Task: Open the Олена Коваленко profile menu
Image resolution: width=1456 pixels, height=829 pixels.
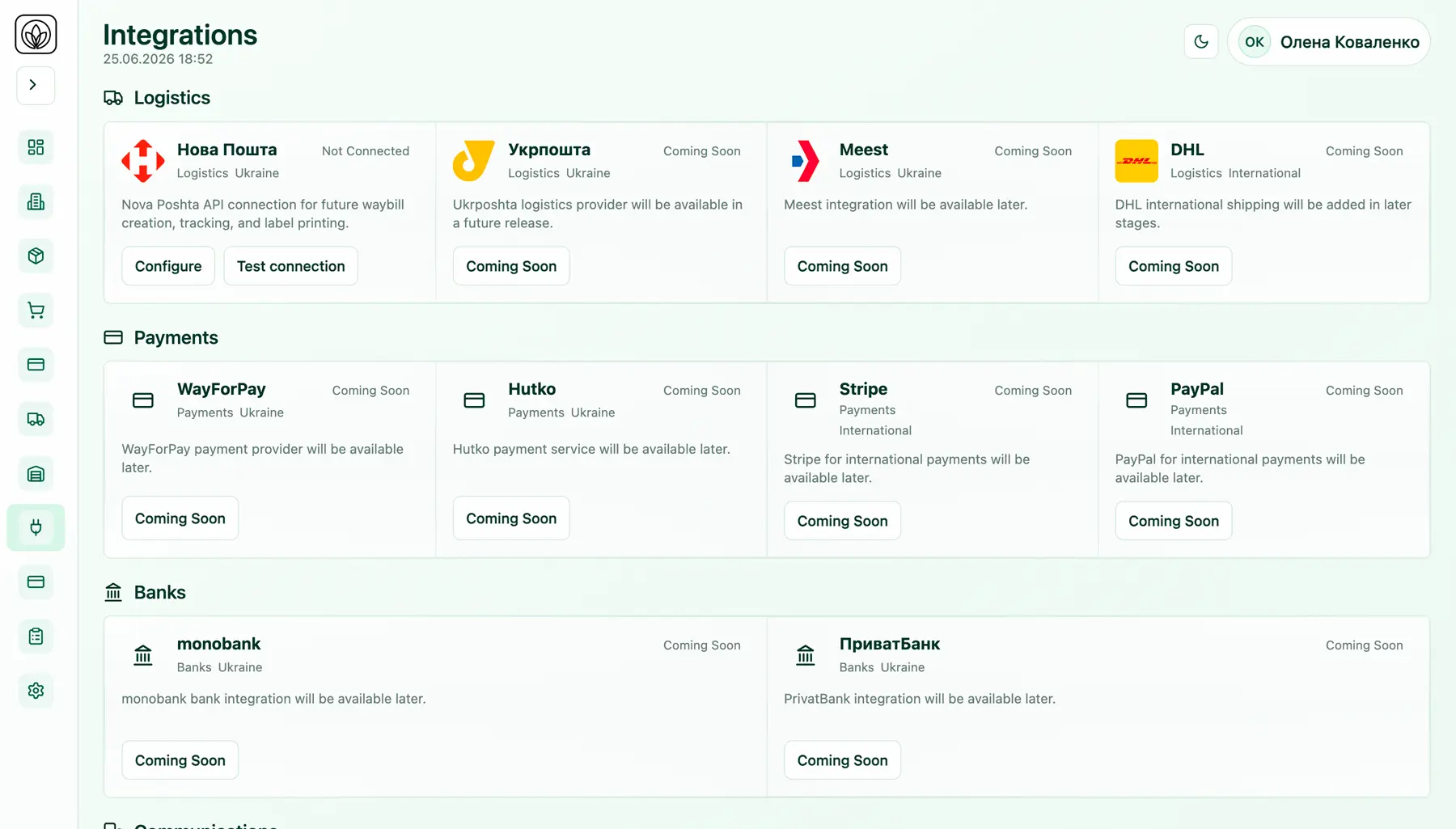Action: [1329, 42]
